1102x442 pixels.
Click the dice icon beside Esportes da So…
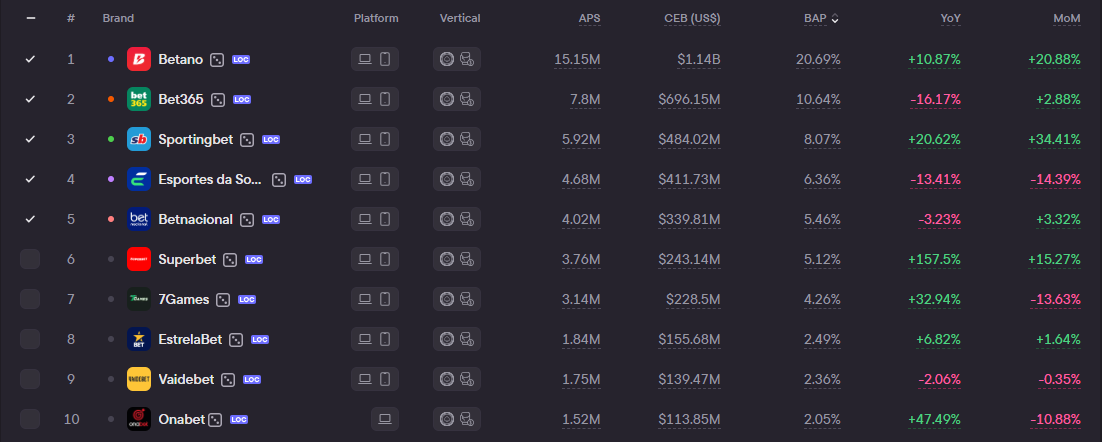(x=280, y=179)
